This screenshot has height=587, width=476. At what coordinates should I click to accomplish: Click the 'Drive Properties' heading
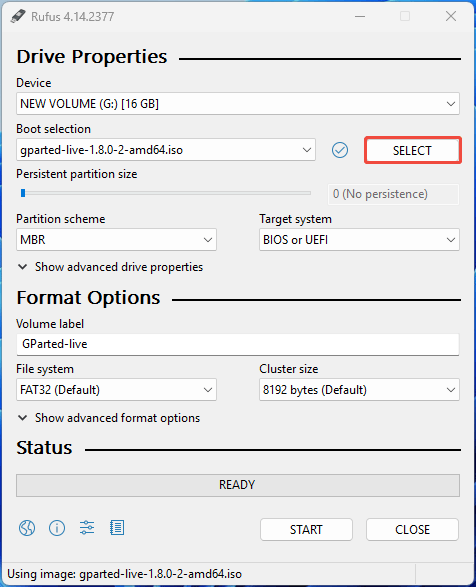point(92,57)
